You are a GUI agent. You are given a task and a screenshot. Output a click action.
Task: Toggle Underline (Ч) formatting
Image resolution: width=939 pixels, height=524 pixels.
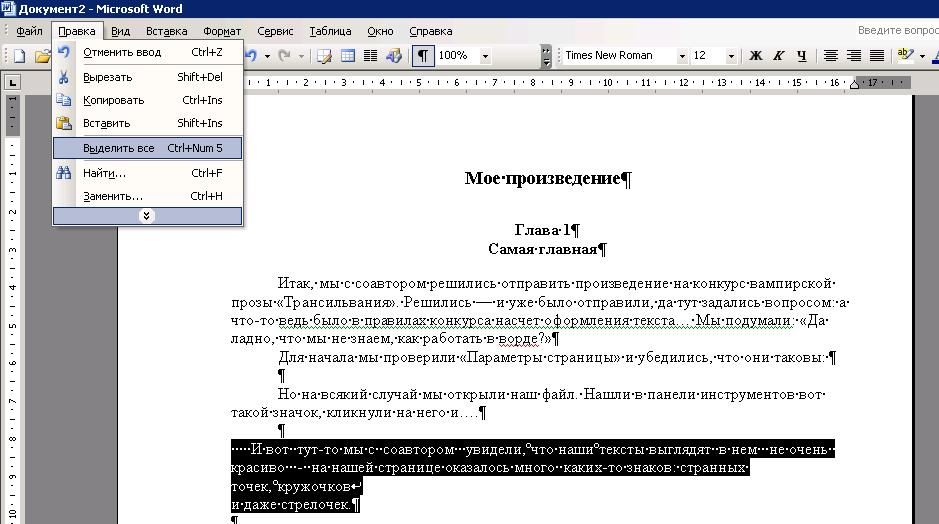click(x=801, y=56)
